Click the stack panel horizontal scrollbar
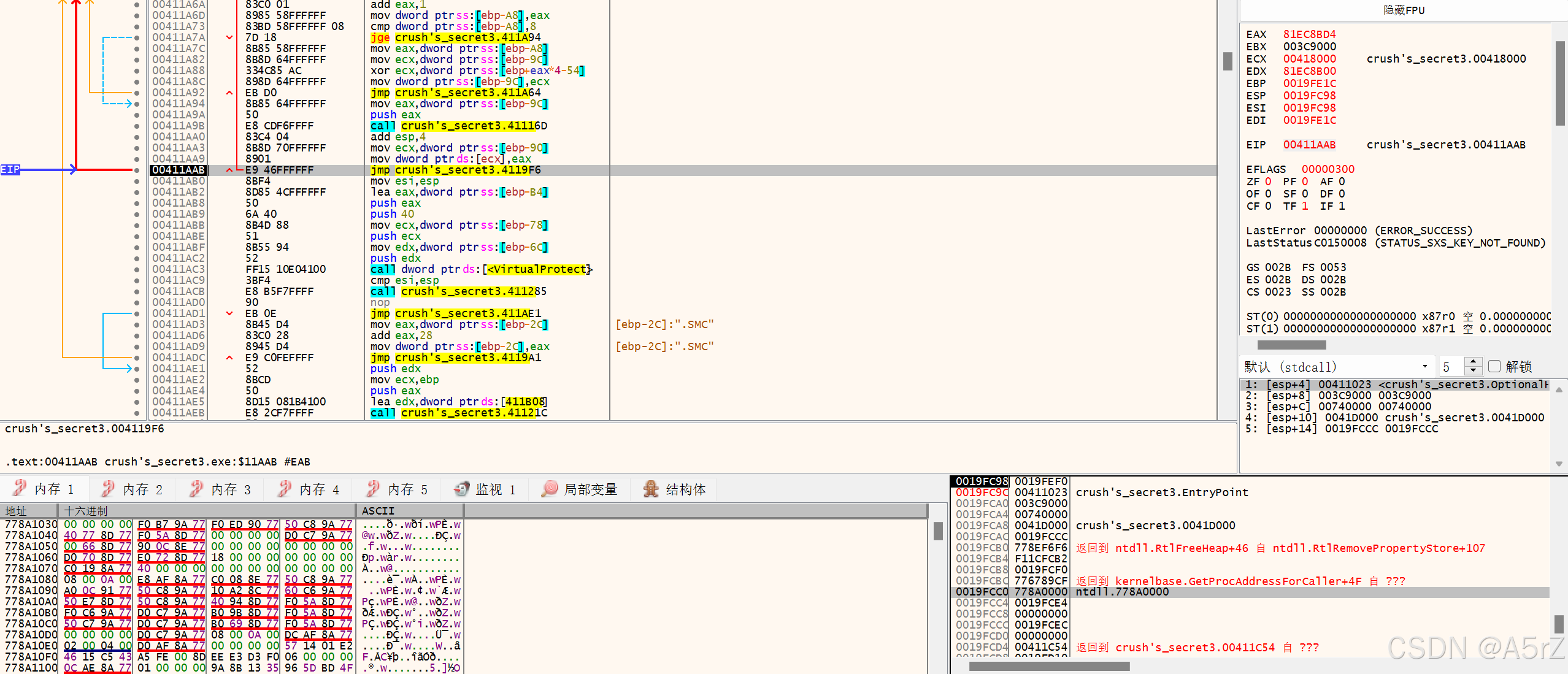This screenshot has width=1568, height=674. (1049, 666)
